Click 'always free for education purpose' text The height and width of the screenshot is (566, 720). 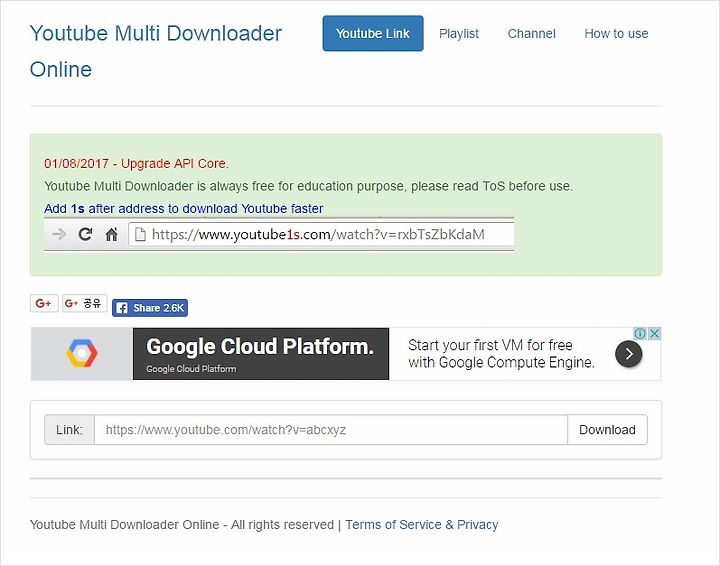coord(308,186)
